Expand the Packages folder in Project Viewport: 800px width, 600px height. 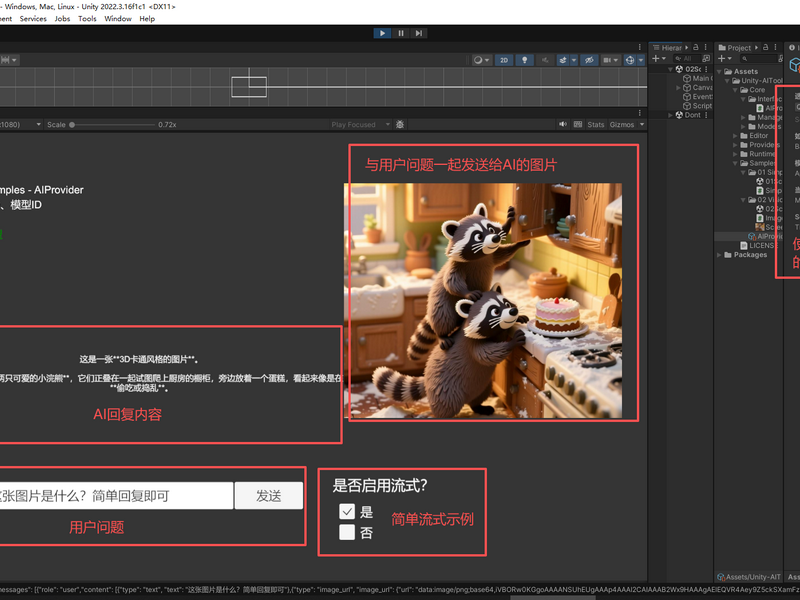coord(719,255)
